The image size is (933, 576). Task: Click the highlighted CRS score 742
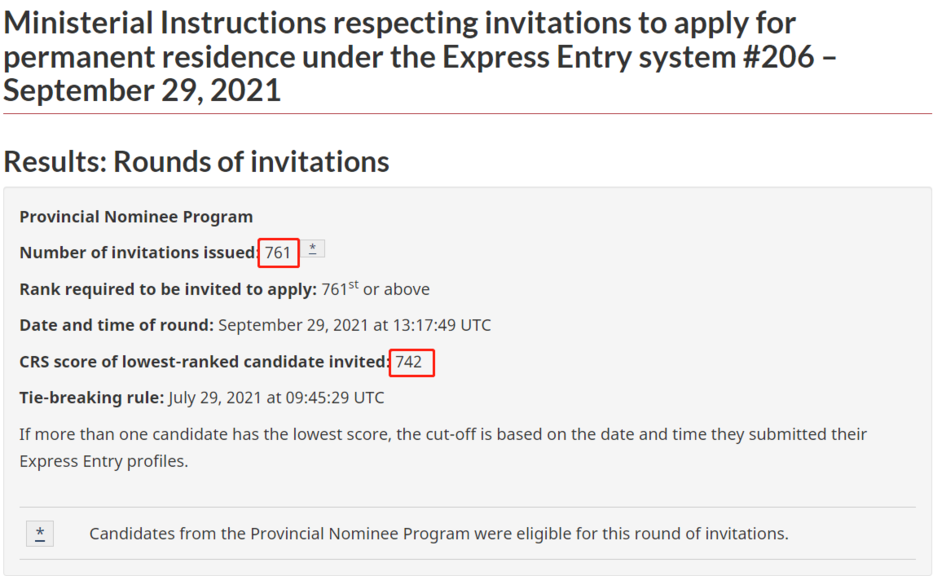point(409,362)
